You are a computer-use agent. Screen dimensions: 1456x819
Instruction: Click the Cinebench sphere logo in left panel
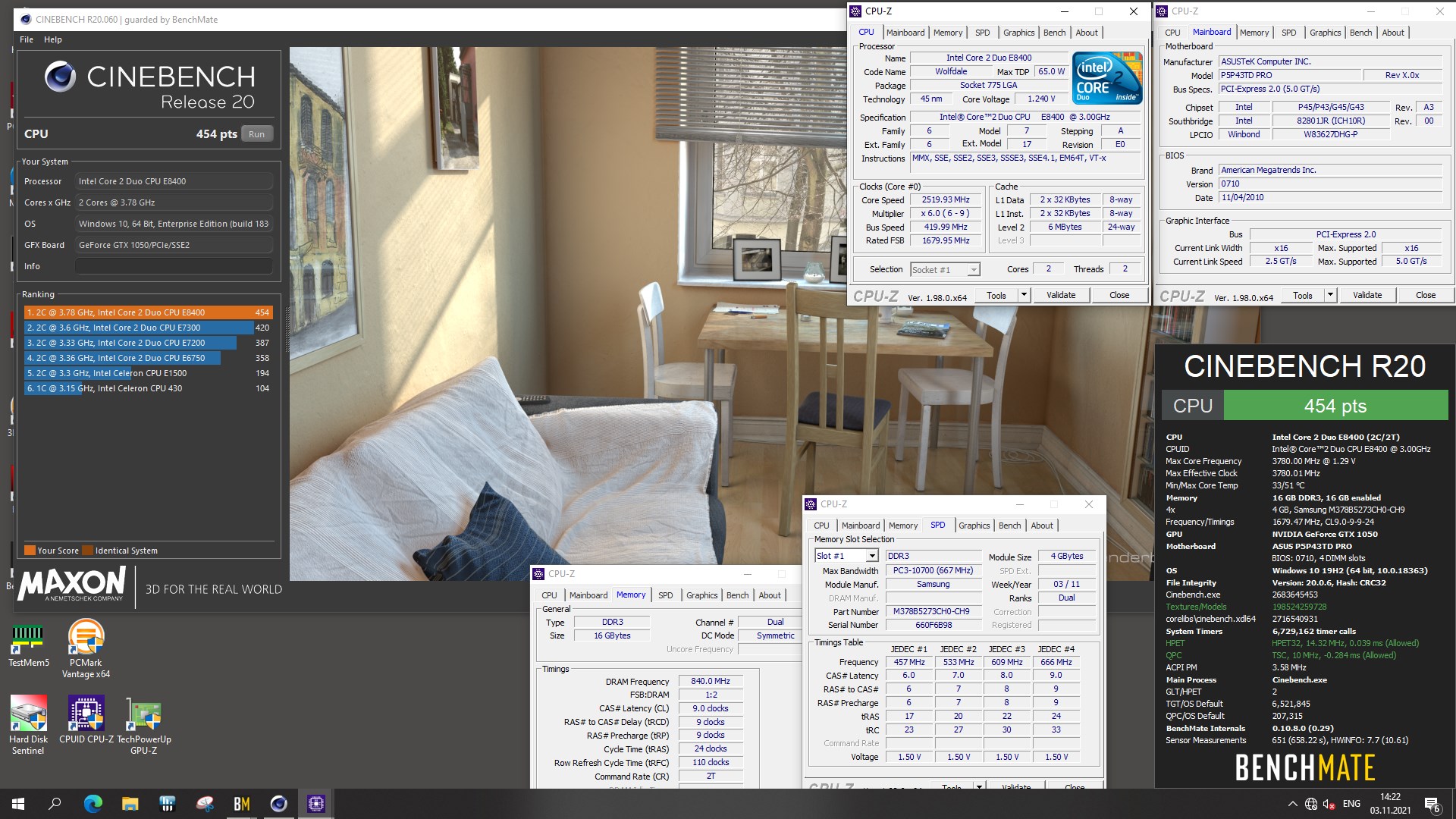(x=60, y=77)
